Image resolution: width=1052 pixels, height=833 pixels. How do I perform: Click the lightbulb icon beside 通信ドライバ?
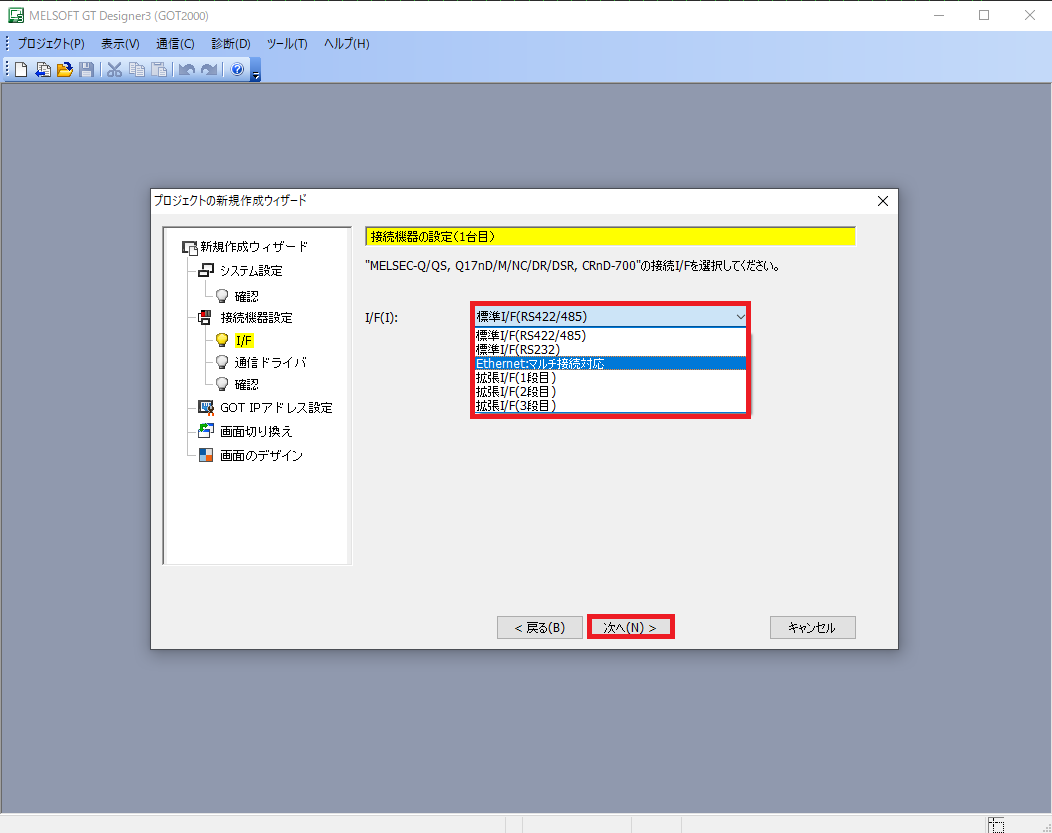click(x=222, y=363)
